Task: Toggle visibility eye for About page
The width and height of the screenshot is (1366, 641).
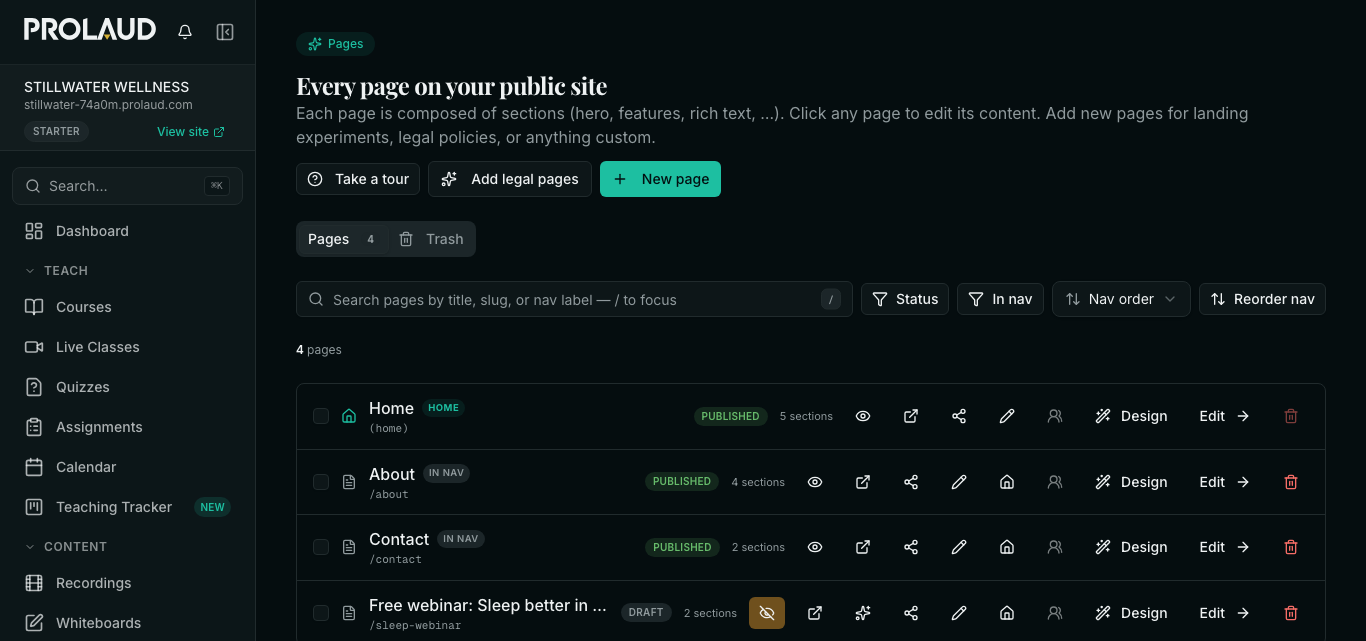Action: pos(815,482)
